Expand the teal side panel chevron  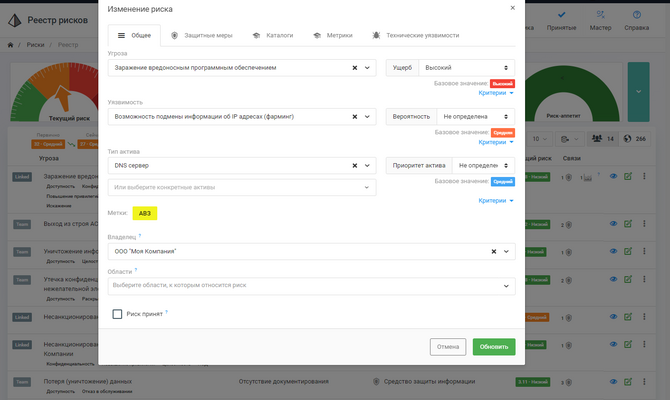tap(638, 91)
